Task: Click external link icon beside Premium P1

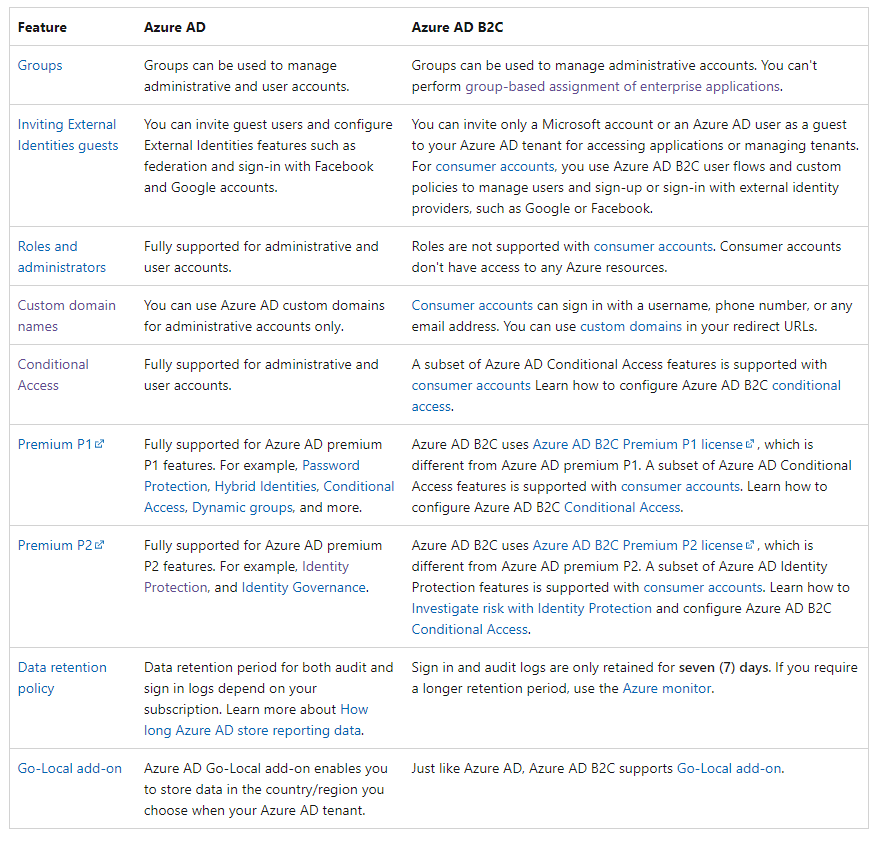Action: (x=100, y=444)
